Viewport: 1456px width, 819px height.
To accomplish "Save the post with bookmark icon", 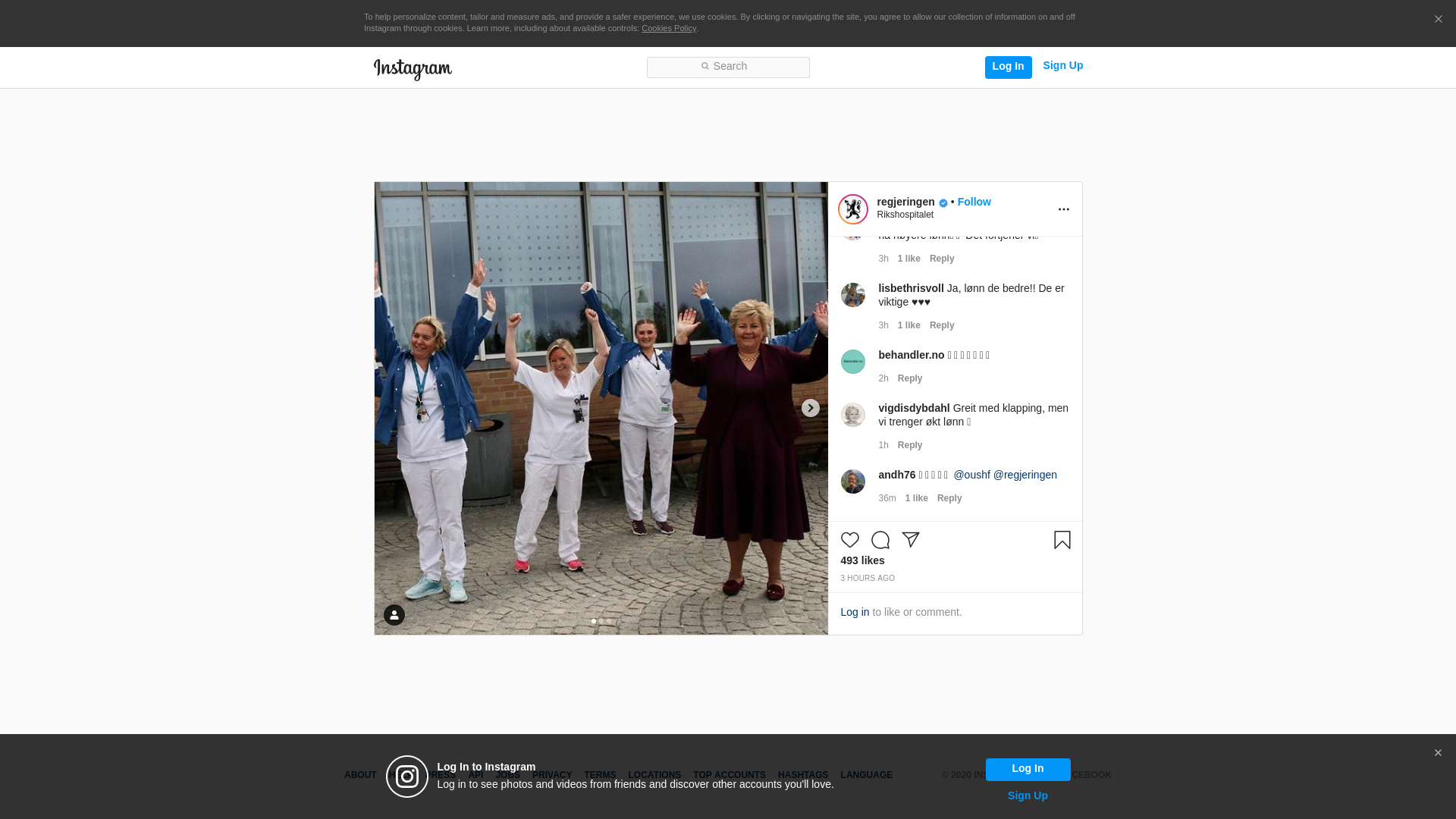I will [x=1062, y=540].
